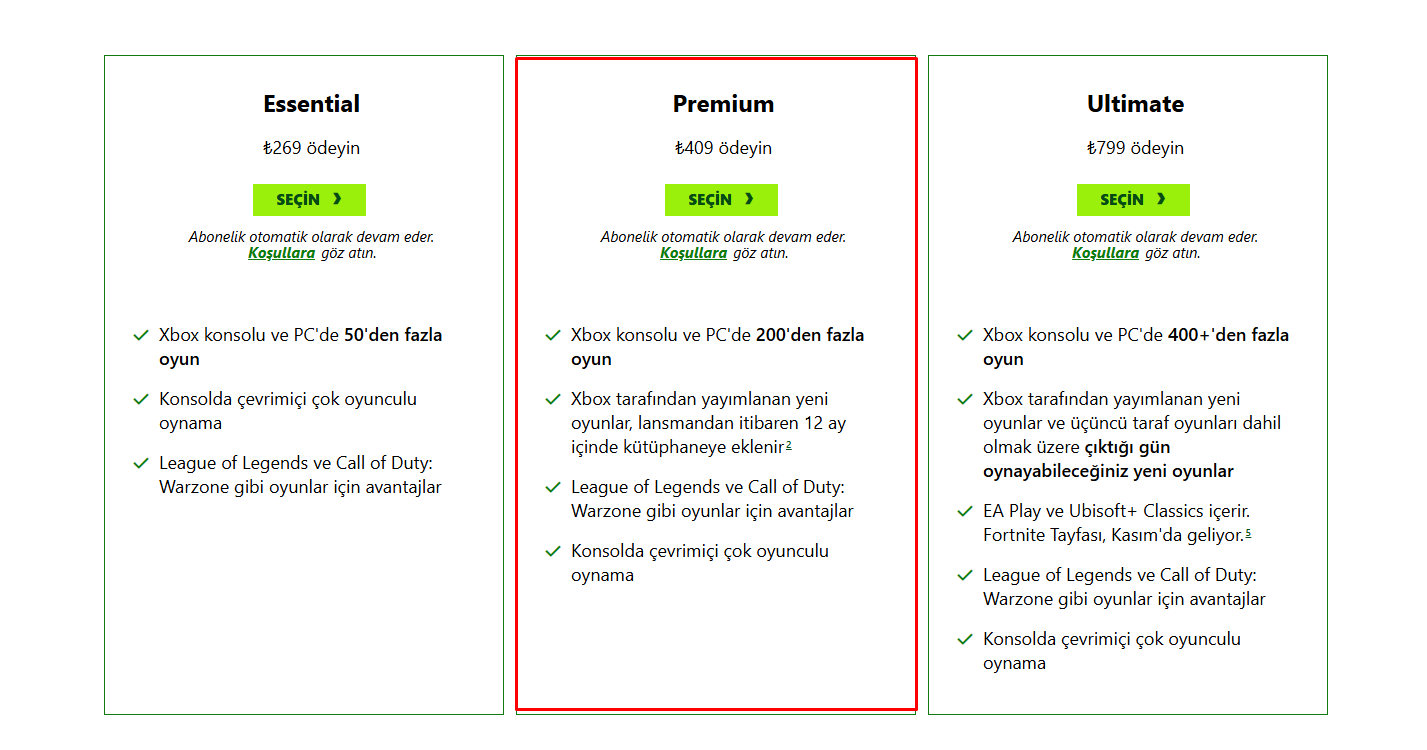This screenshot has width=1427, height=750.
Task: Click checkmark beside Essential's 50'den fazla oyun
Action: click(x=141, y=336)
